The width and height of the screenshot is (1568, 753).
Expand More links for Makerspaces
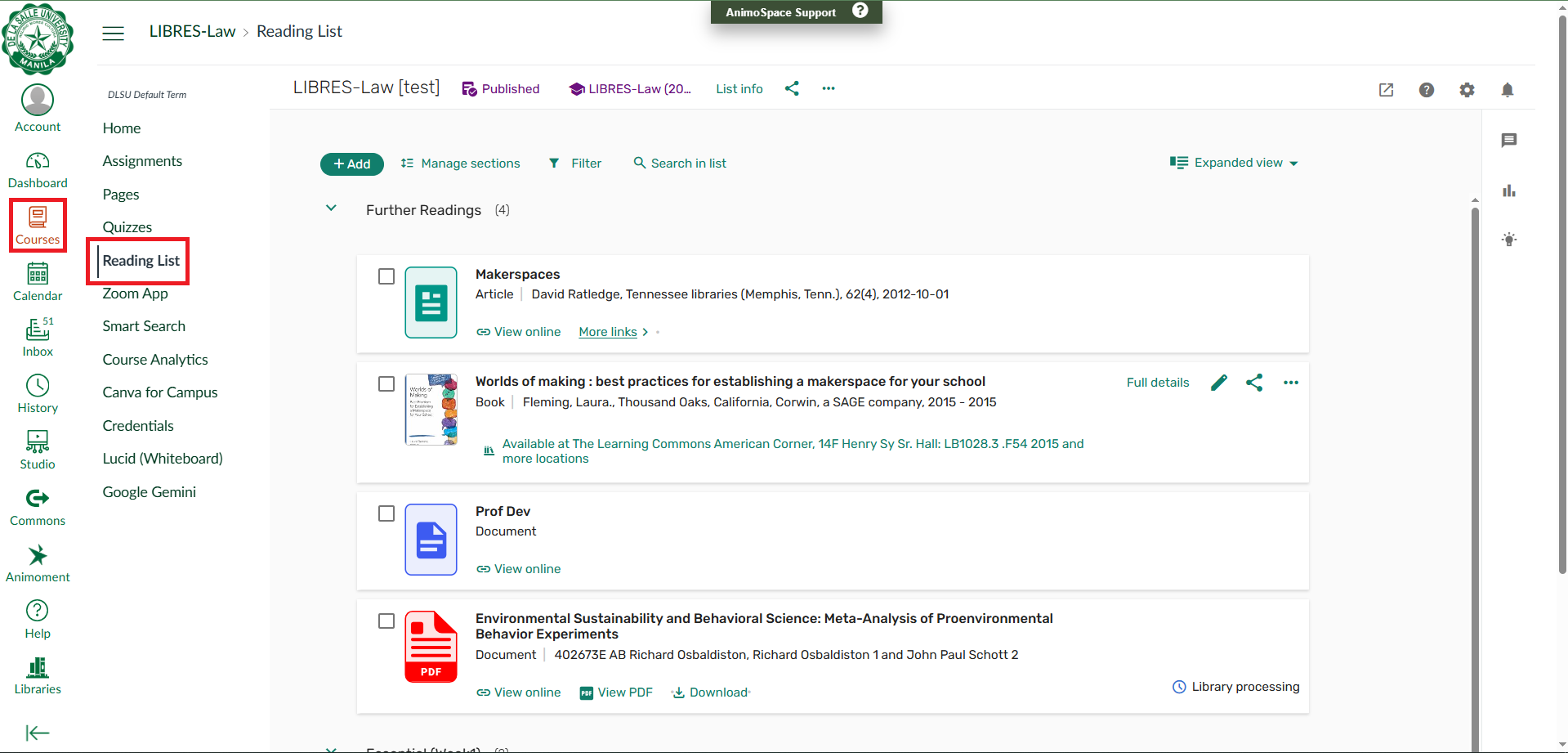point(613,332)
